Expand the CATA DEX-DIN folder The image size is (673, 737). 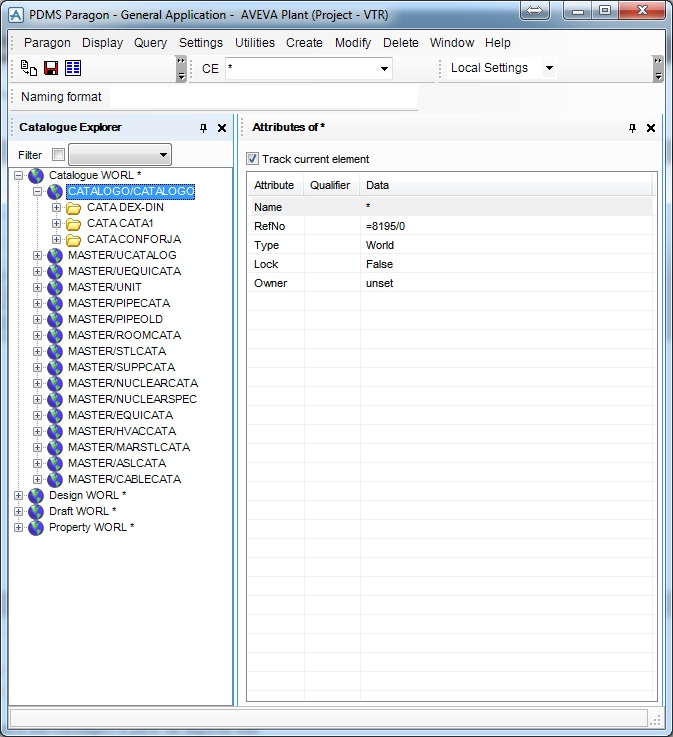coord(56,208)
